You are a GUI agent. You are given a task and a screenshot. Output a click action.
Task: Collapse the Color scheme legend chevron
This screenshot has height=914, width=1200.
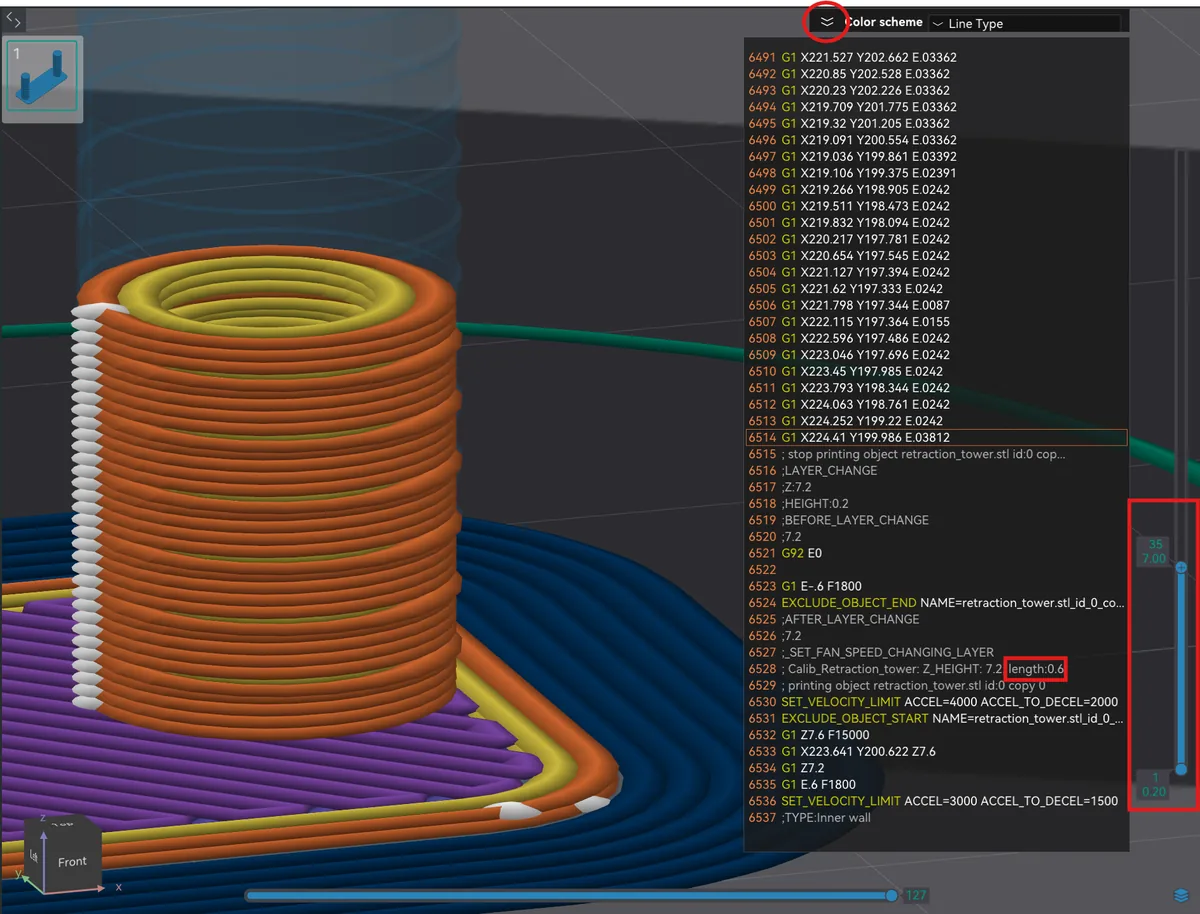826,21
